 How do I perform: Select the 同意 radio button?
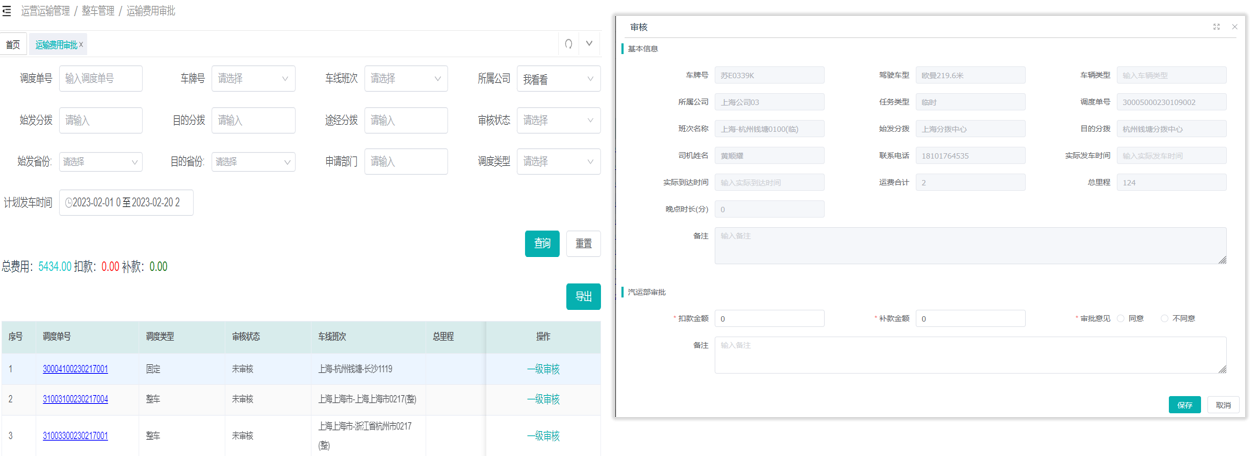[x=1121, y=318]
